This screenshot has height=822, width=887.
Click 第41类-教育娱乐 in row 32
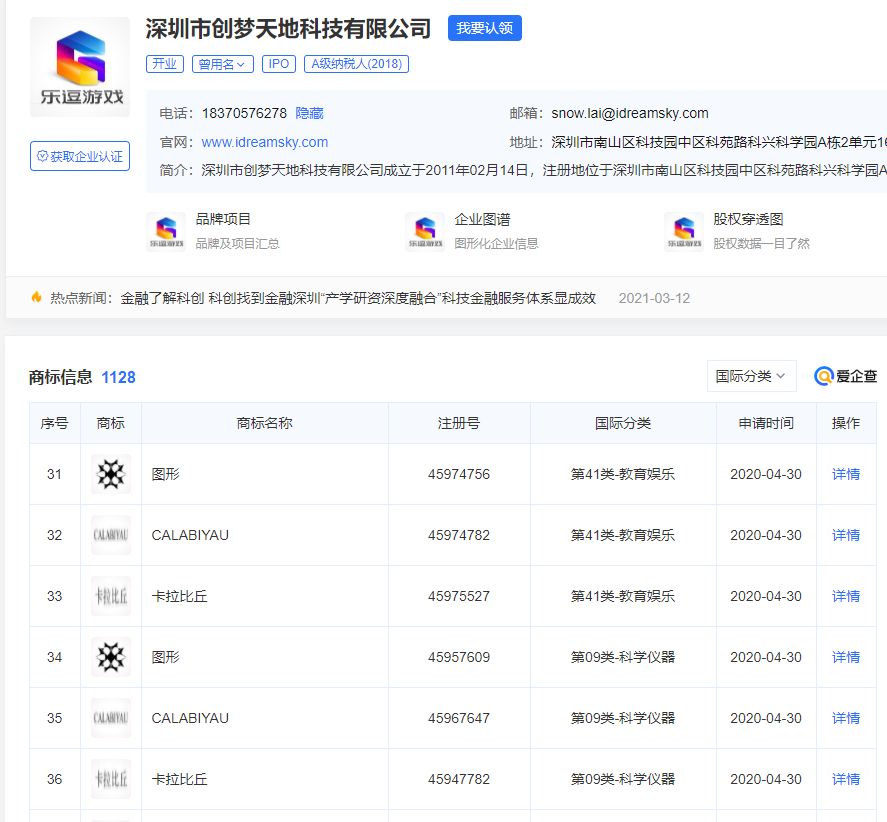point(623,535)
